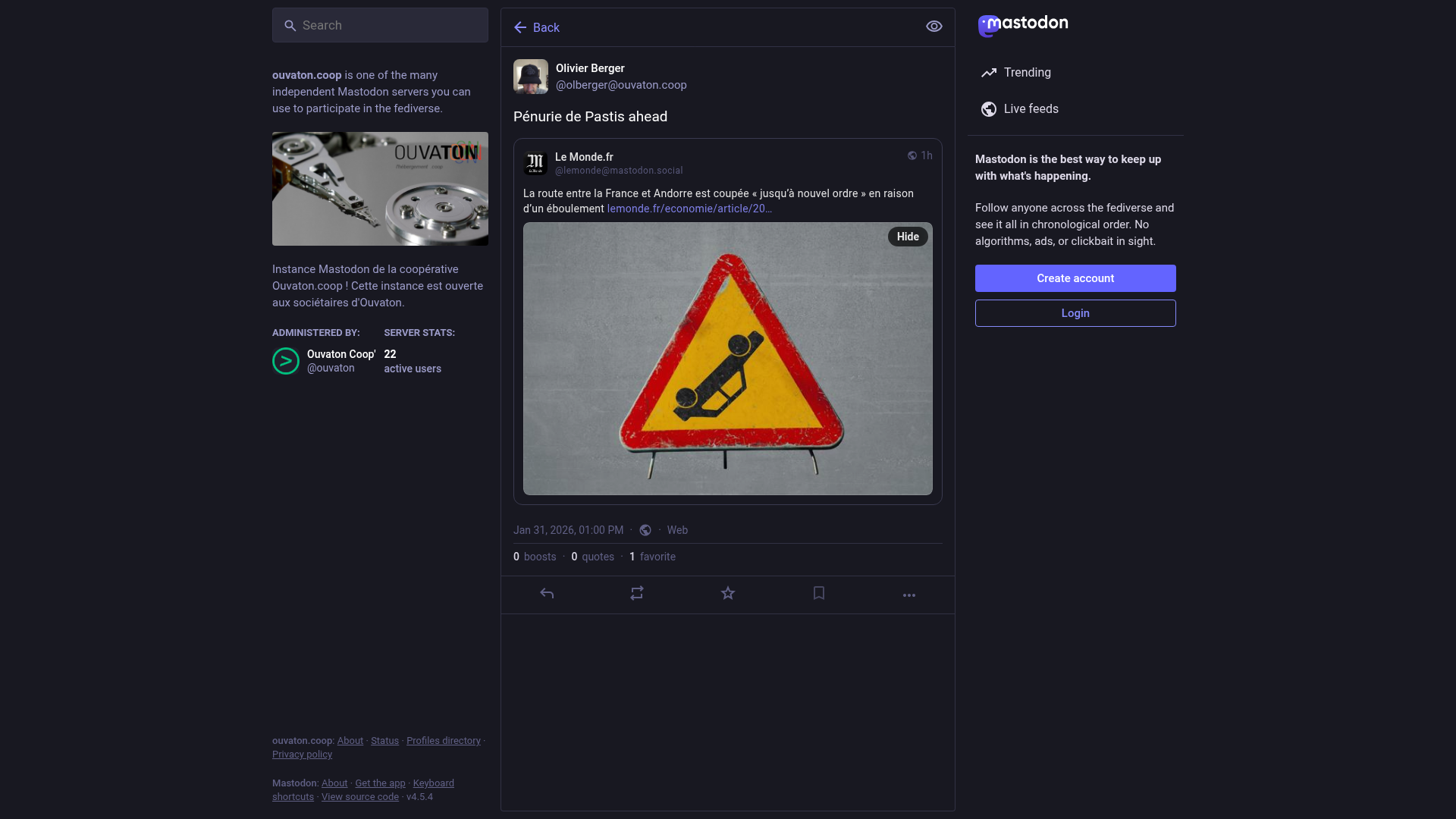Click the Mastodon logo
This screenshot has width=1456, height=819.
pos(1023,25)
